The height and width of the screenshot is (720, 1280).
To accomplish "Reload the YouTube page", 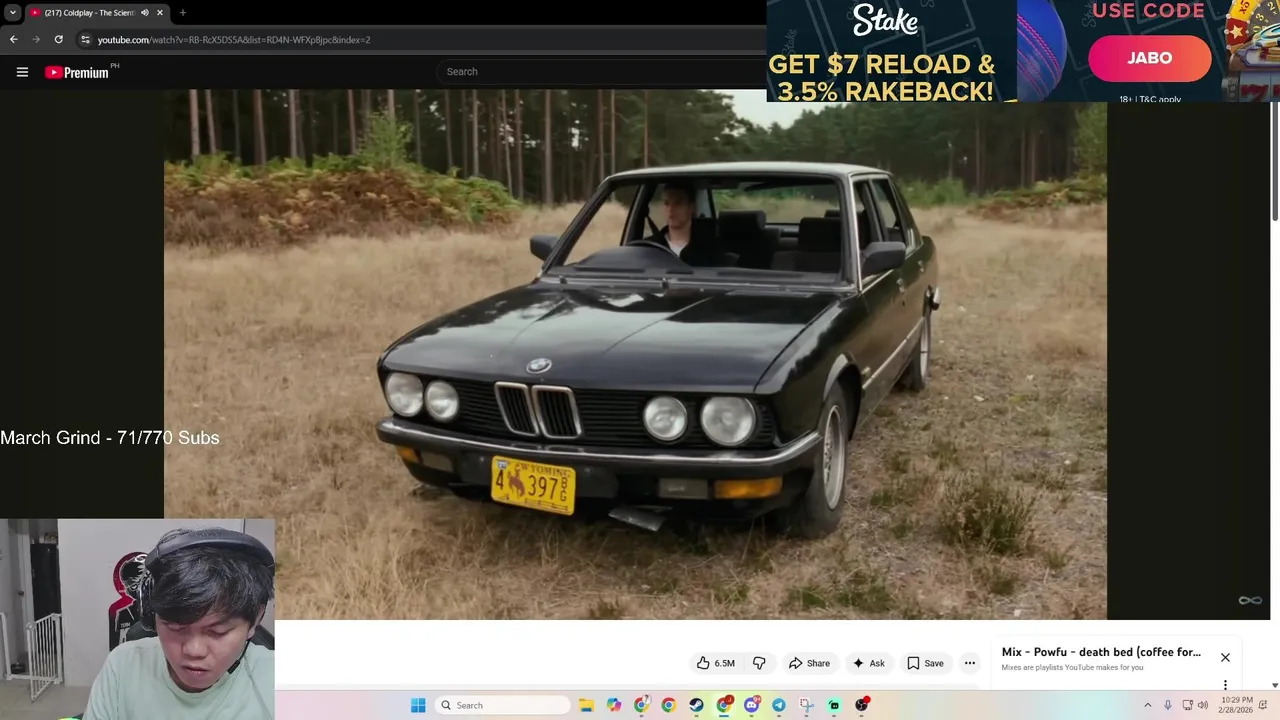I will click(59, 40).
